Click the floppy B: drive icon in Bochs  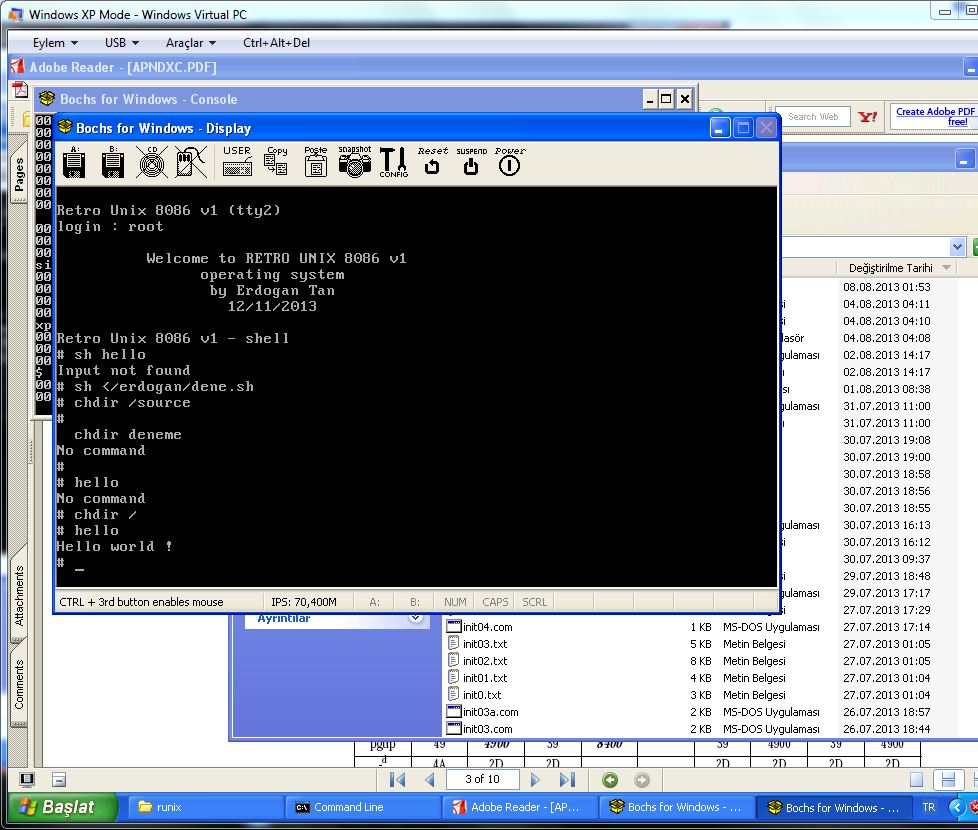pyautogui.click(x=113, y=163)
